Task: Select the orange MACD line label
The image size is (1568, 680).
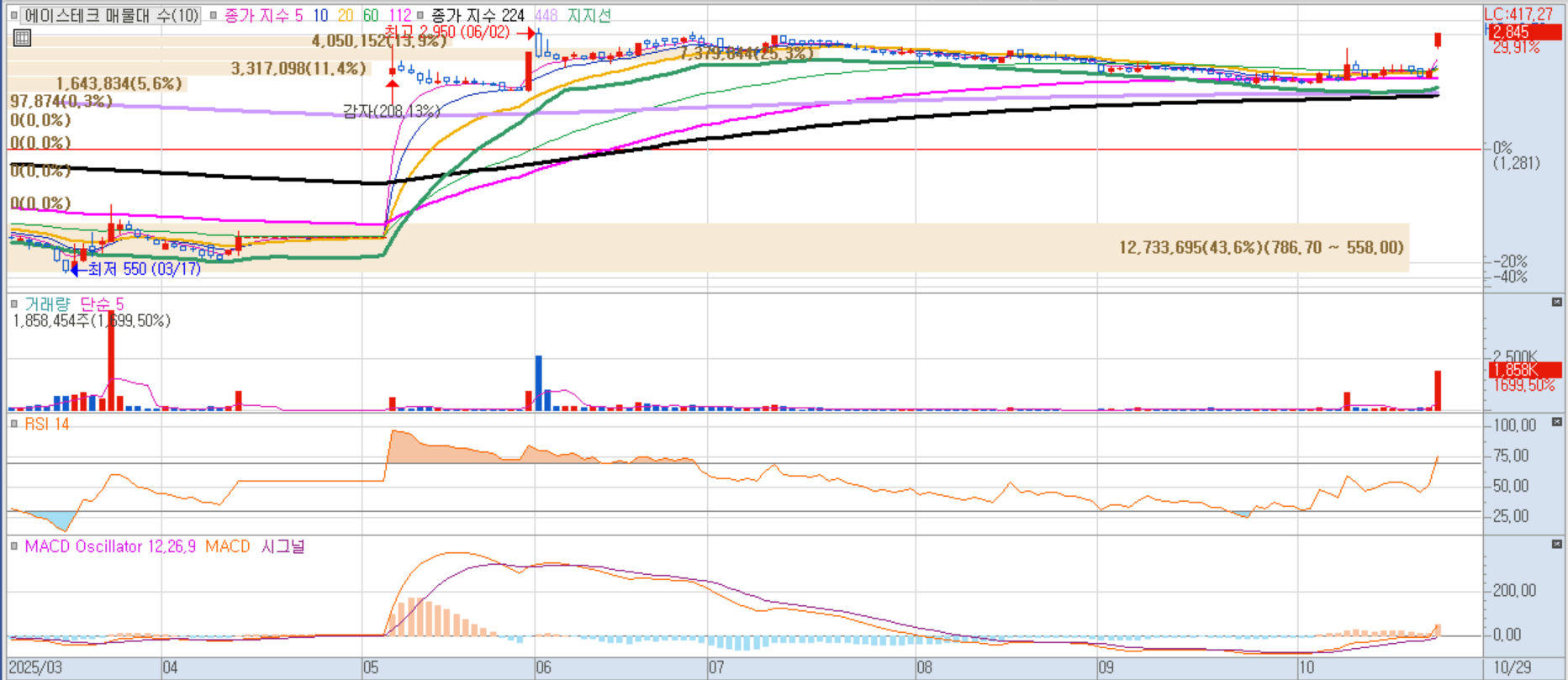Action: tap(228, 546)
